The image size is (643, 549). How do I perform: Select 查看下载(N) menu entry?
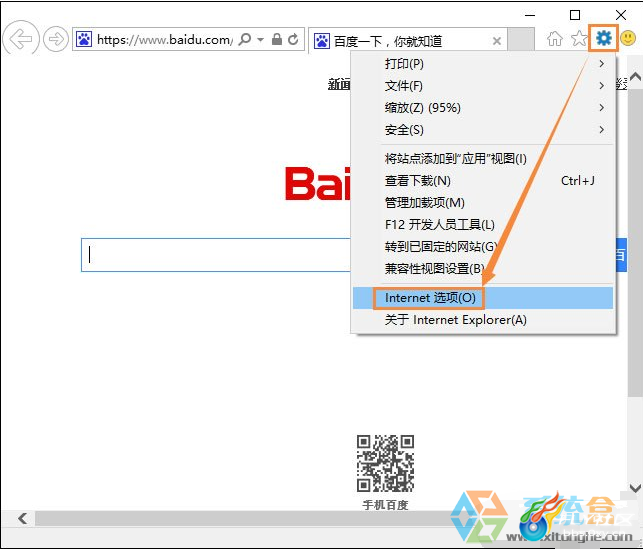483,180
